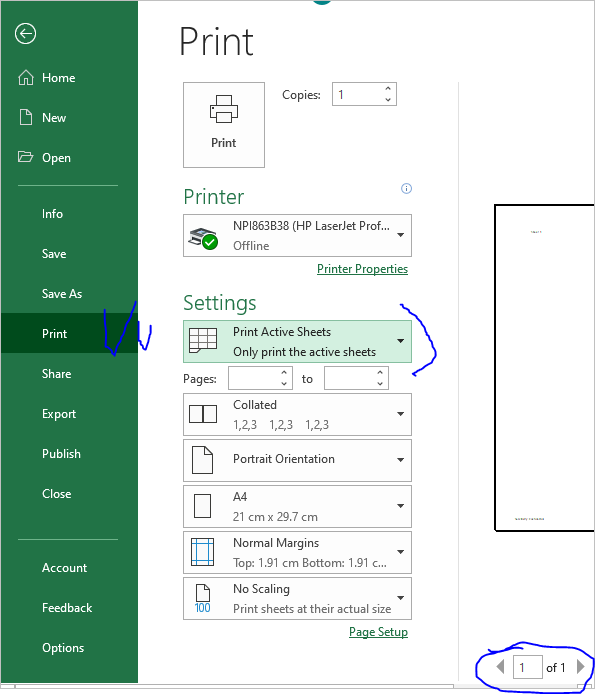The height and width of the screenshot is (694, 595).
Task: Click the Open folder icon
Action: tap(25, 157)
